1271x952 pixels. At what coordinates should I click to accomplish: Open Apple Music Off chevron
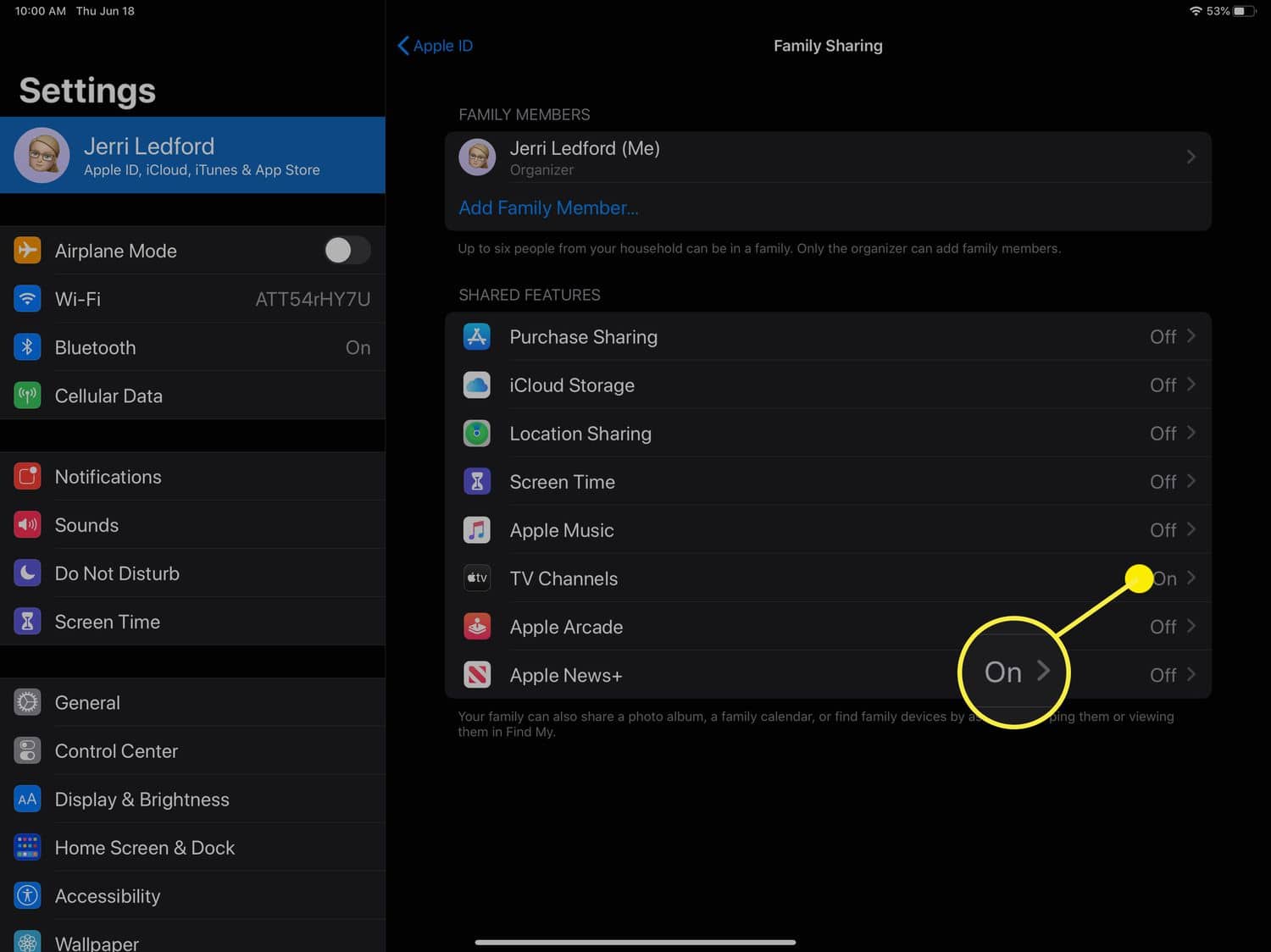tap(1191, 529)
